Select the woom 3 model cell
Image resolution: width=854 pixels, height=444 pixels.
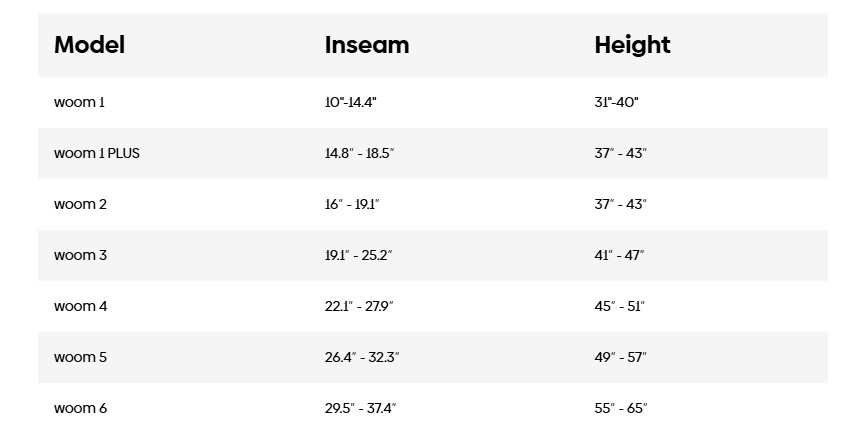[80, 255]
